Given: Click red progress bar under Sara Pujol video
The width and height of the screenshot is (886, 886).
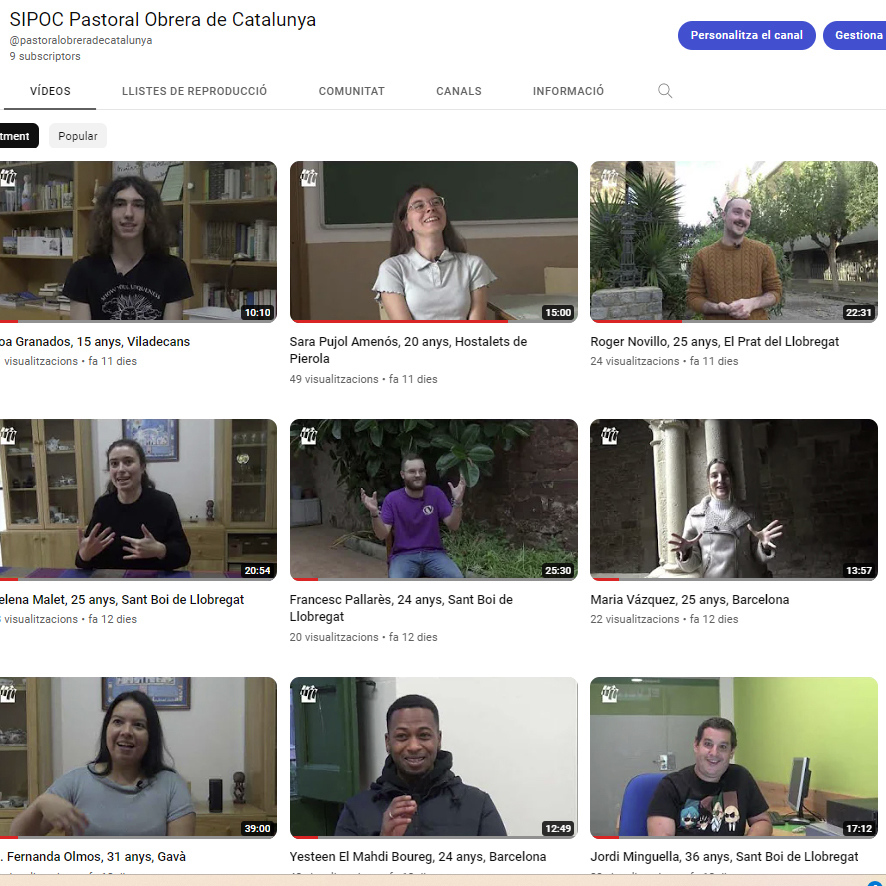Looking at the screenshot, I should tap(400, 321).
